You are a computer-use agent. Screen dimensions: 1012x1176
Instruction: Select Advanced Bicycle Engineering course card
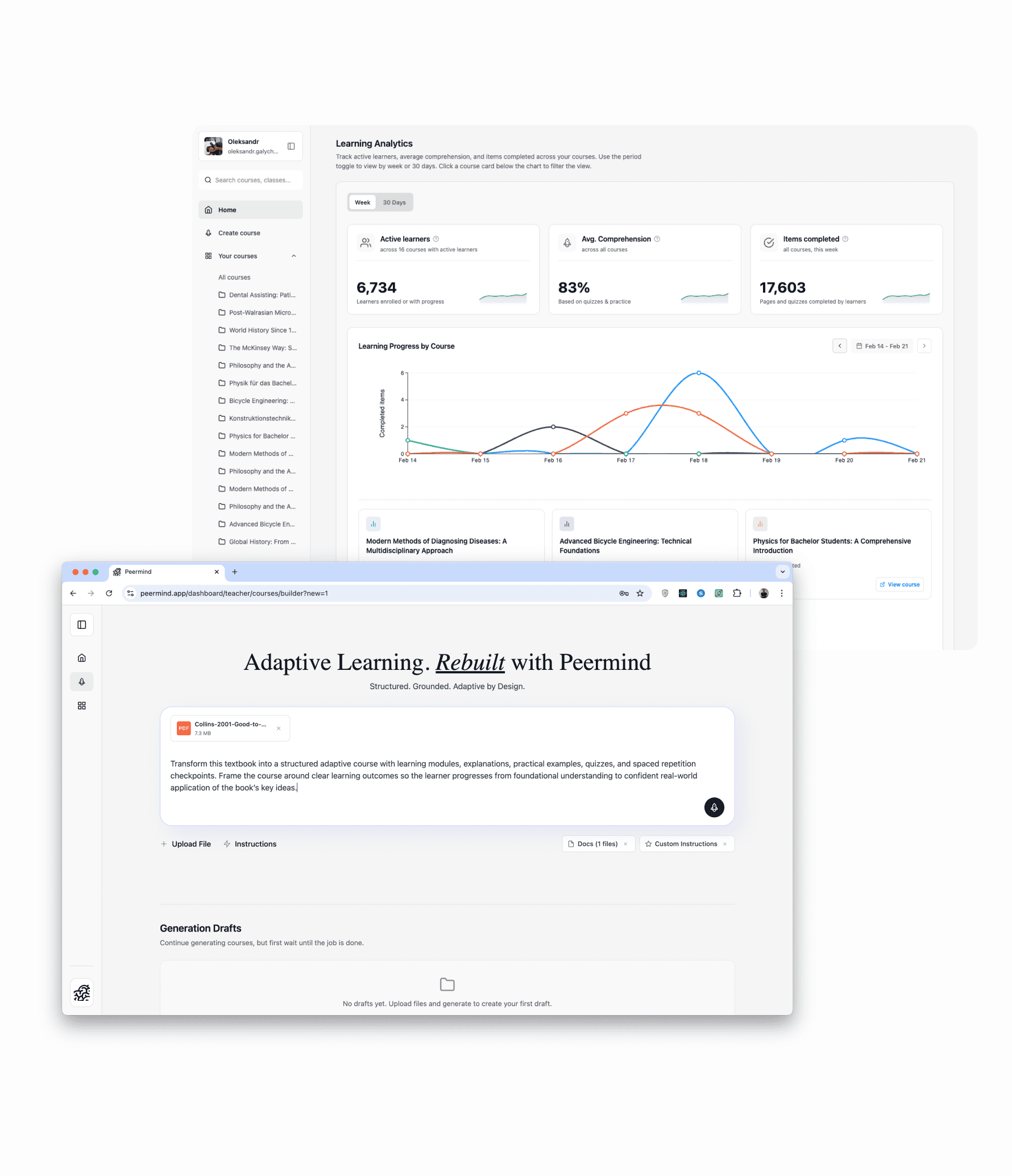645,536
